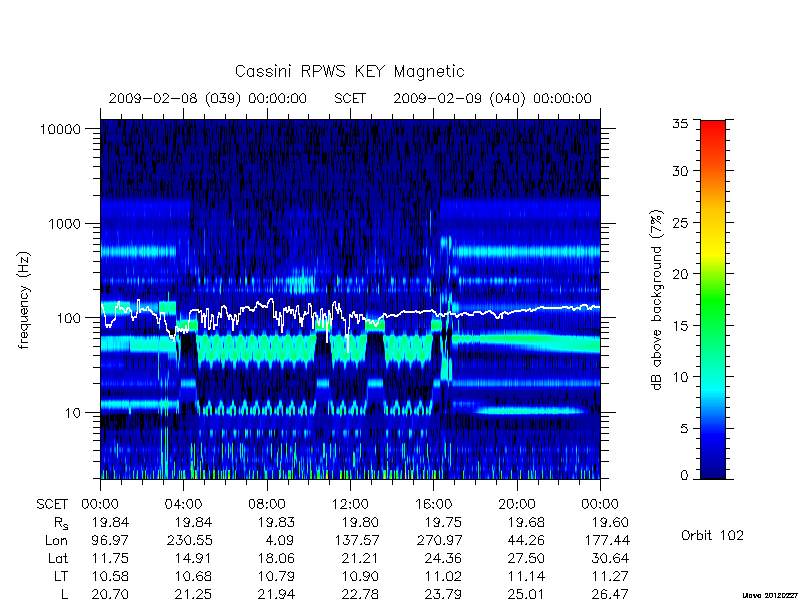The height and width of the screenshot is (600, 800).
Task: Click the latitude value "27.50"
Action: [527, 559]
